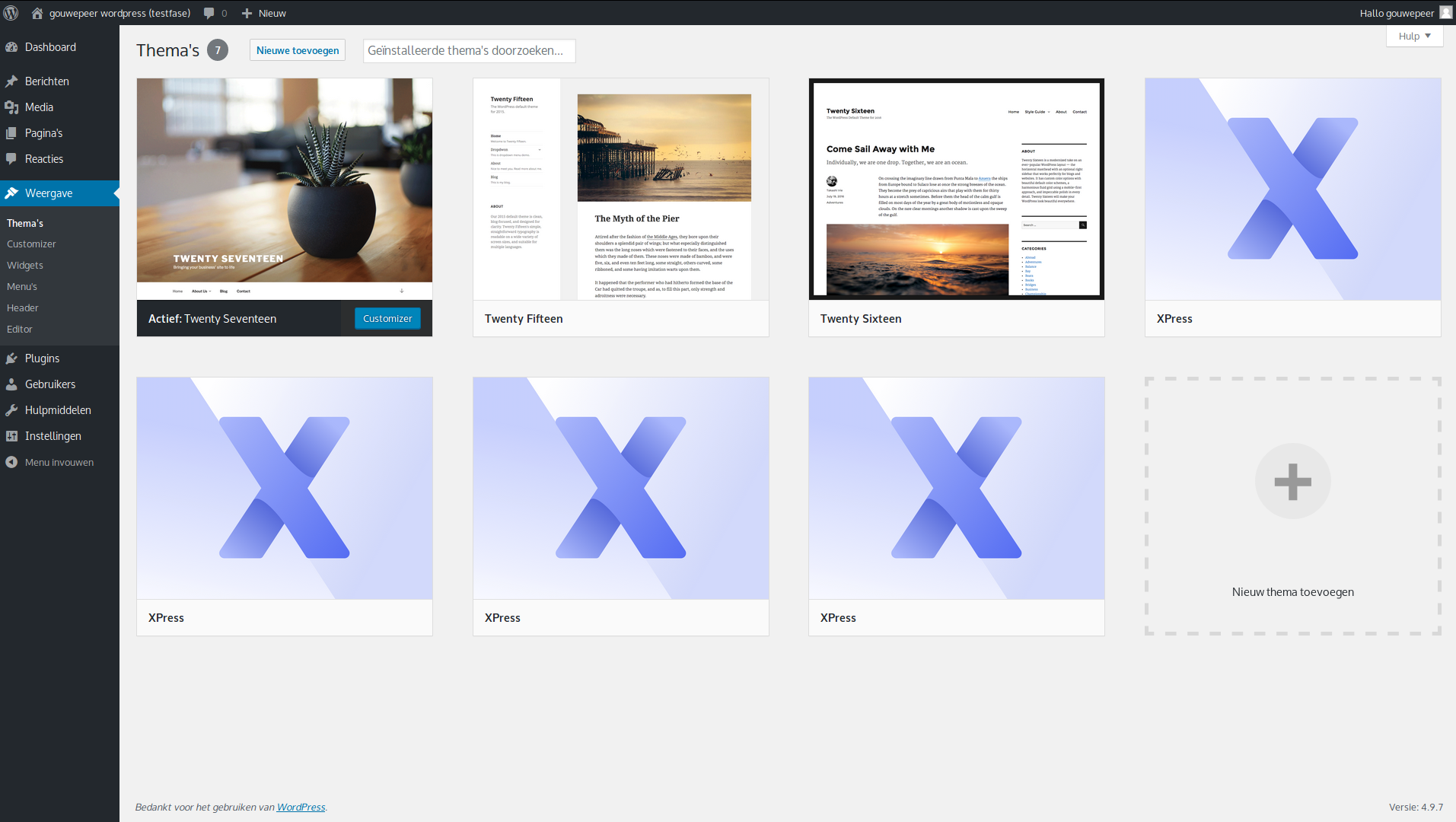Select Widgets under Weergave
This screenshot has height=822, width=1456.
pos(25,265)
